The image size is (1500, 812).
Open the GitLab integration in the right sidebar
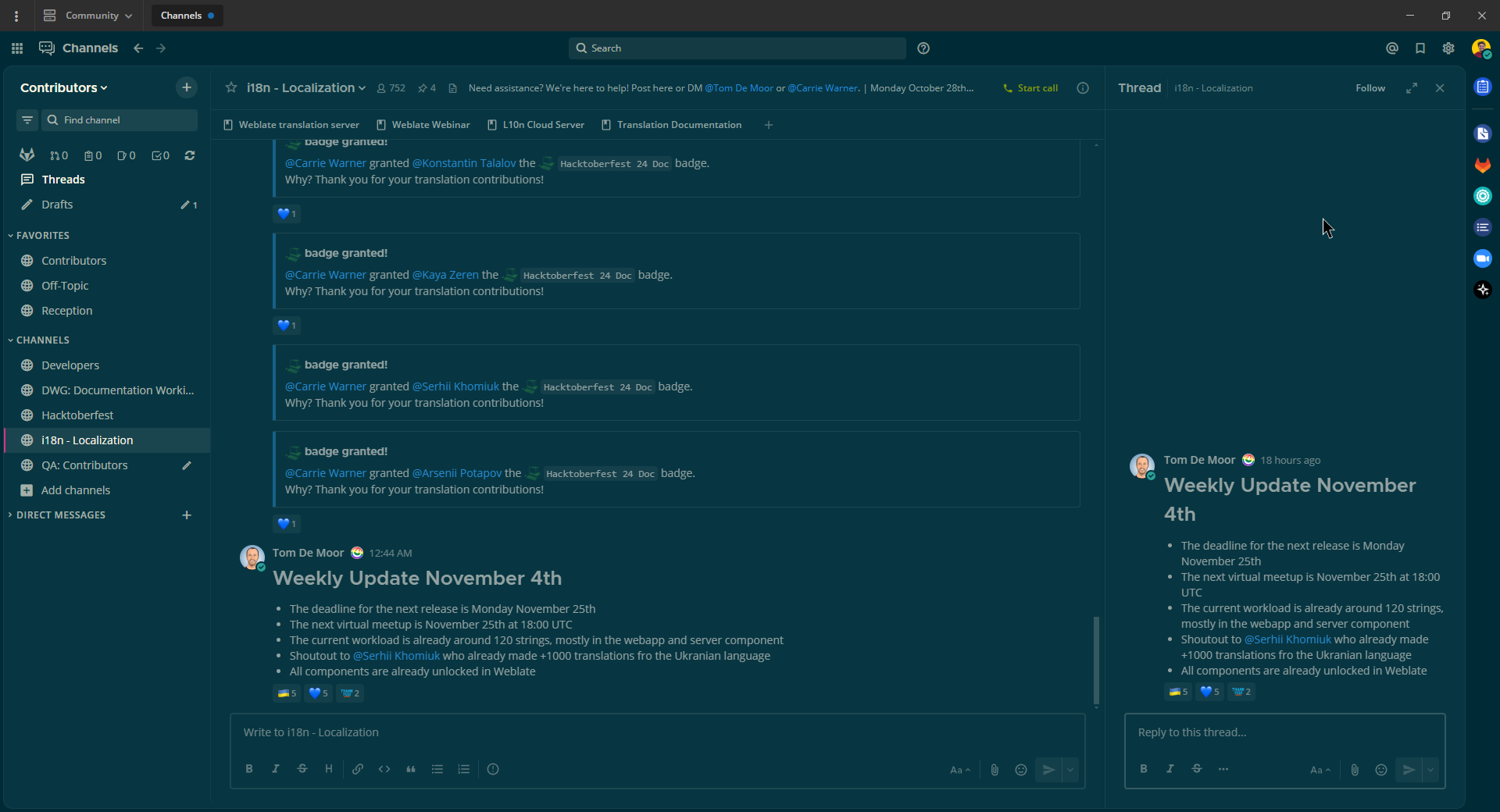coord(1483,166)
